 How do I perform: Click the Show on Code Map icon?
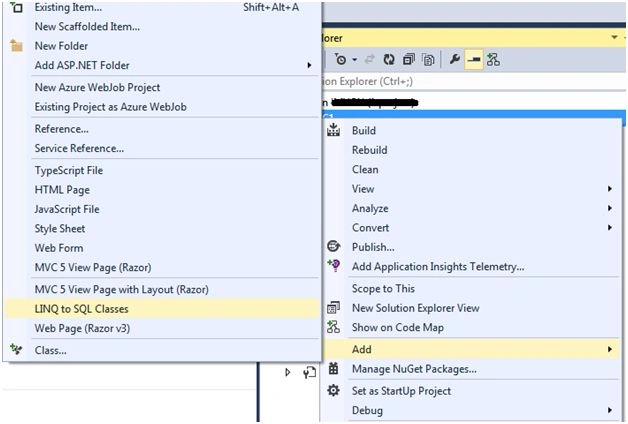point(333,327)
